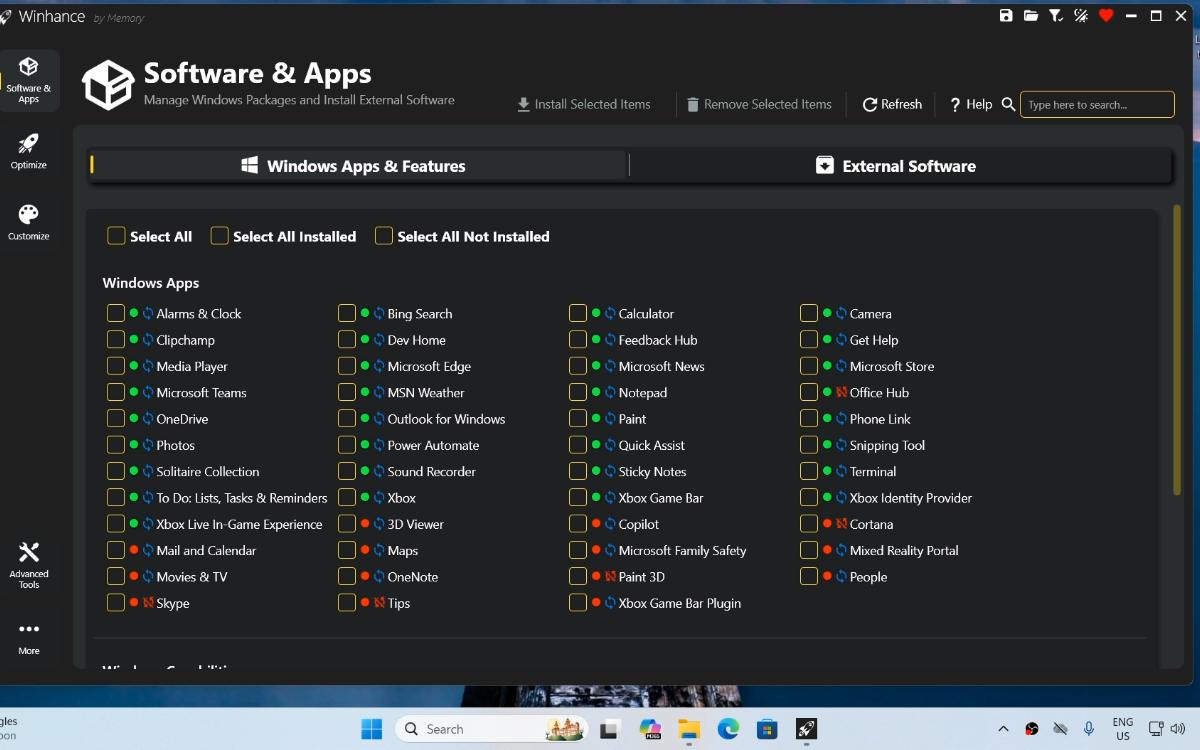Tick the Select All Not Installed checkbox

(384, 236)
